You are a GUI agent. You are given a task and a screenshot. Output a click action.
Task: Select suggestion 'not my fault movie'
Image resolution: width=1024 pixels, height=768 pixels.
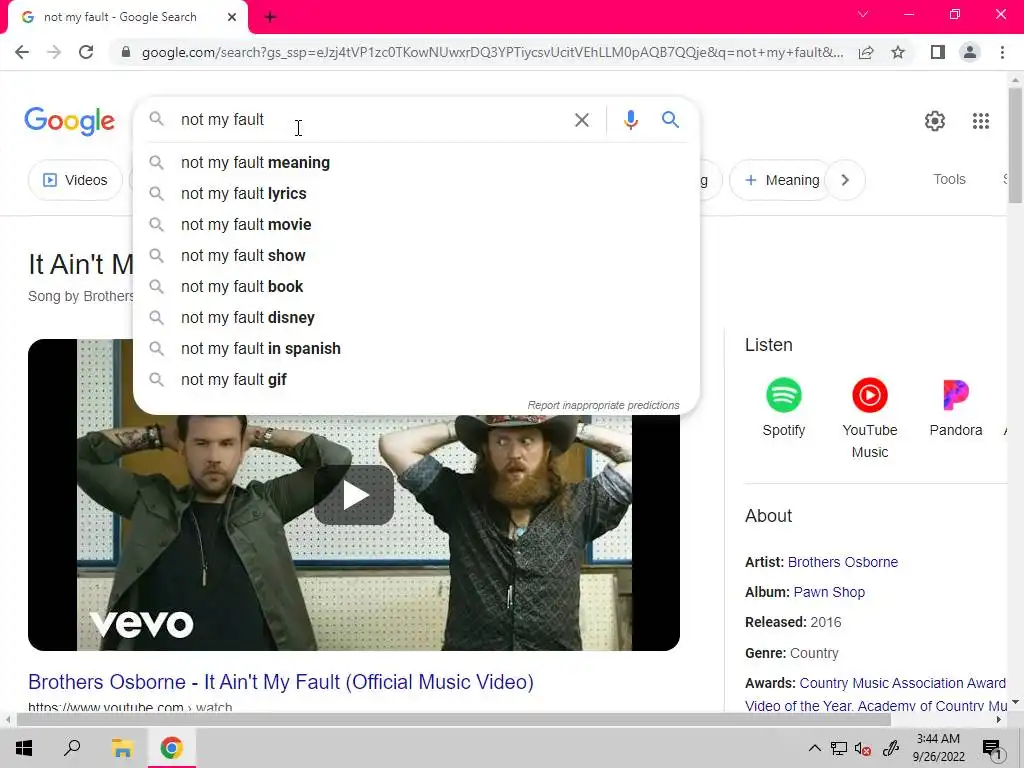(x=415, y=225)
